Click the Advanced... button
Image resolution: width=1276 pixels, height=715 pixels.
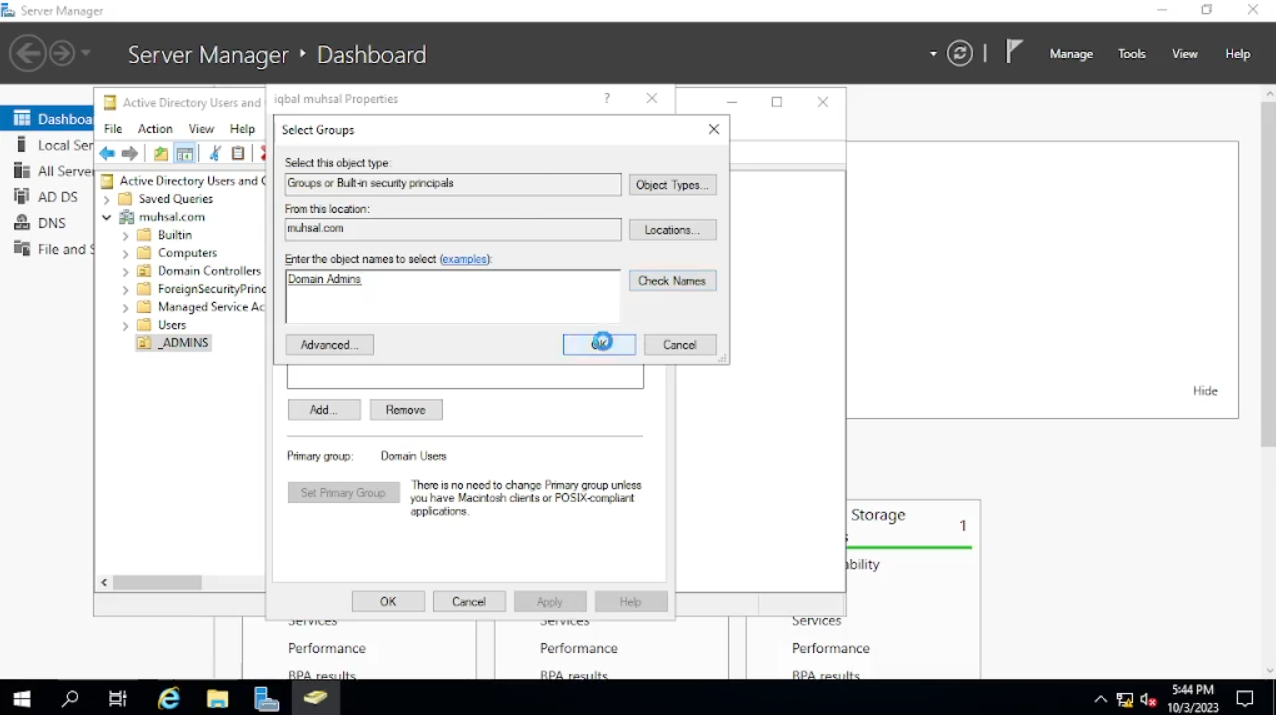pos(329,345)
